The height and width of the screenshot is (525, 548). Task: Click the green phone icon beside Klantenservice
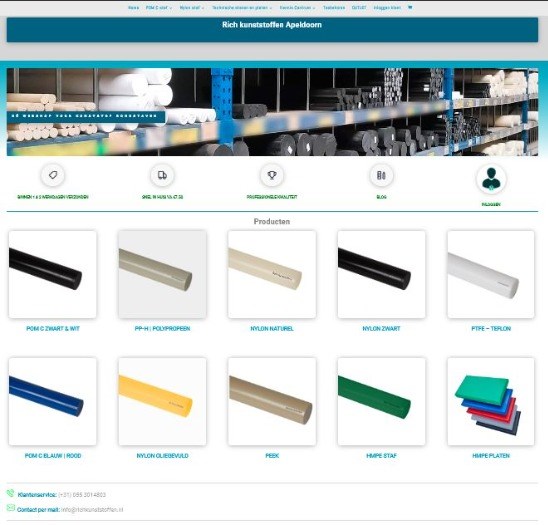pos(10,494)
